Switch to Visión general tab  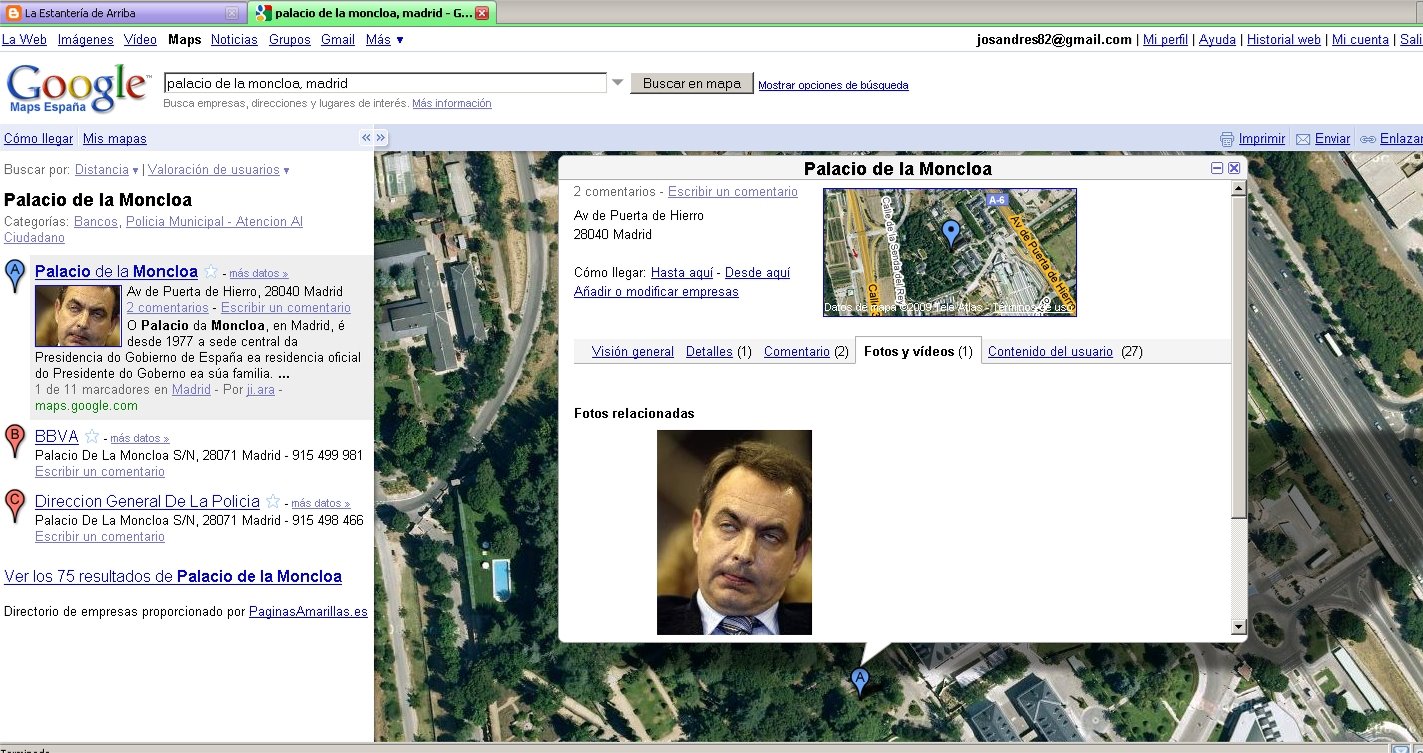pos(632,352)
